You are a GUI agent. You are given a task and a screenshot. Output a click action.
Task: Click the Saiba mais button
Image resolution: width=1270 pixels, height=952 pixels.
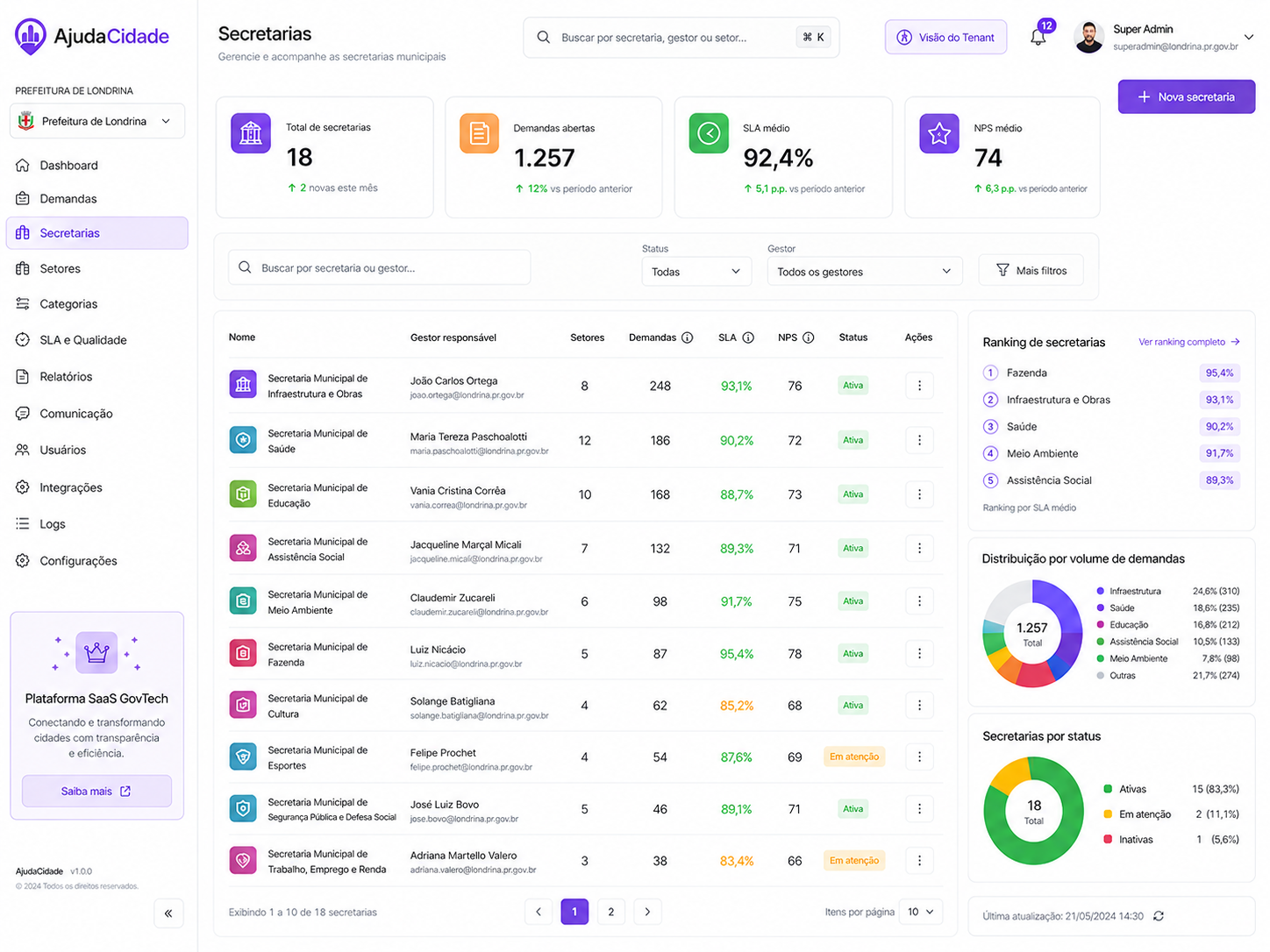coord(97,792)
